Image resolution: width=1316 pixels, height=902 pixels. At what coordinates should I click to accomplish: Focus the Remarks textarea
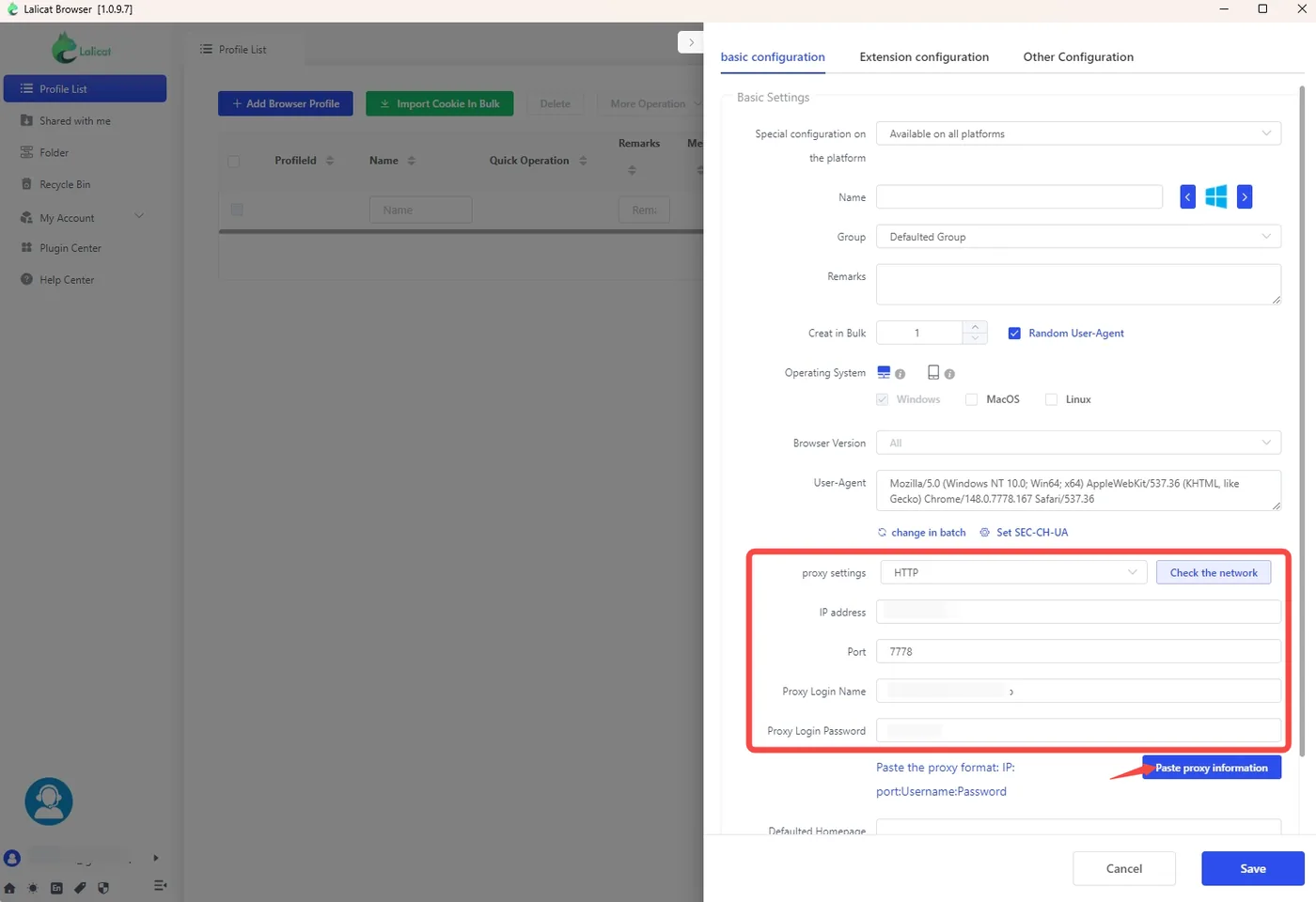point(1078,284)
